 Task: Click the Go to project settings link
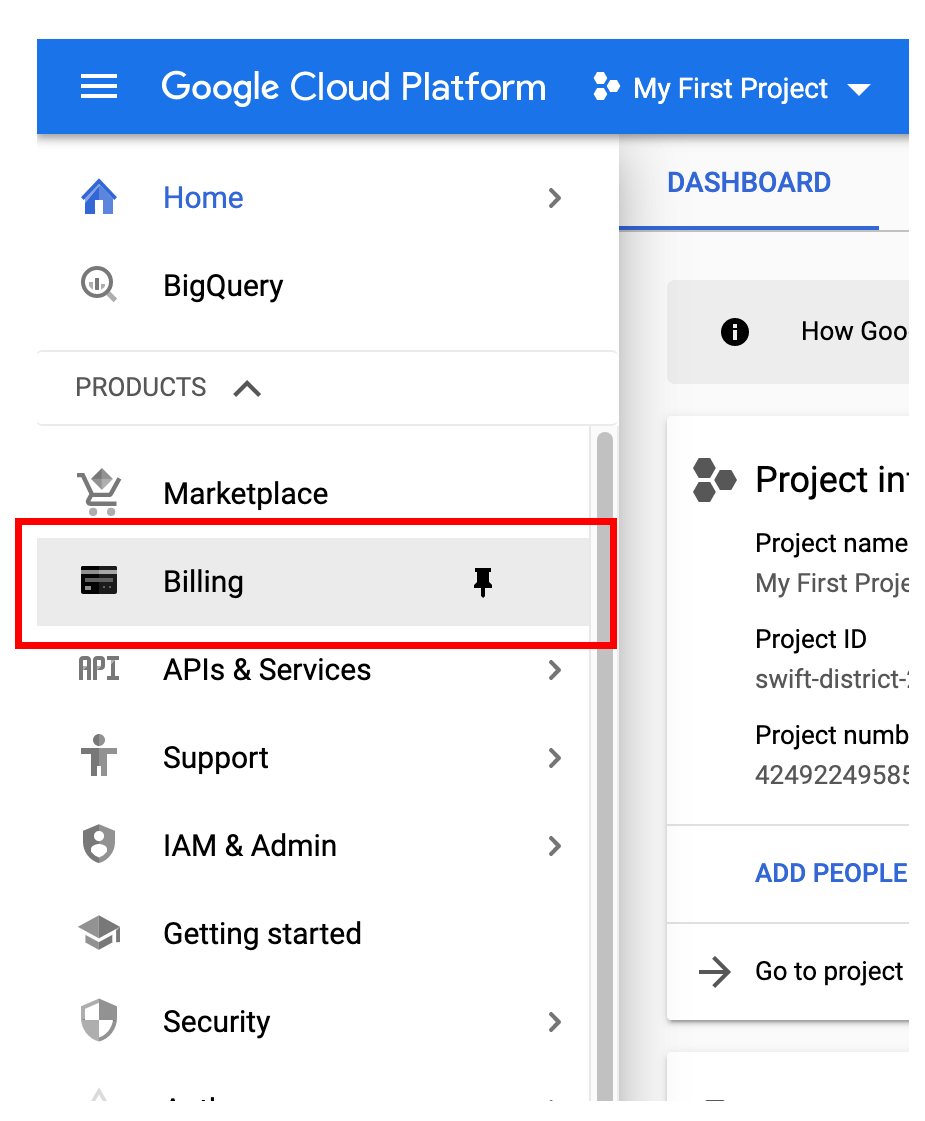coord(829,972)
